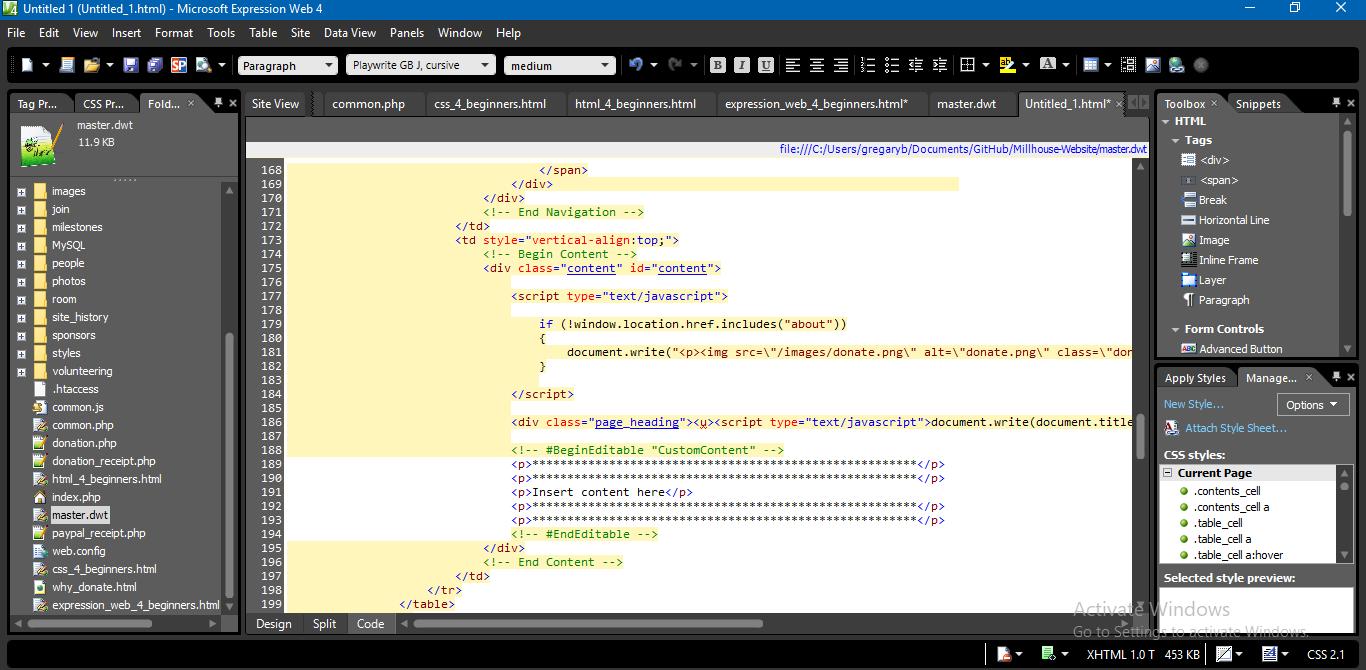
Task: Switch to Design view
Action: [x=274, y=624]
